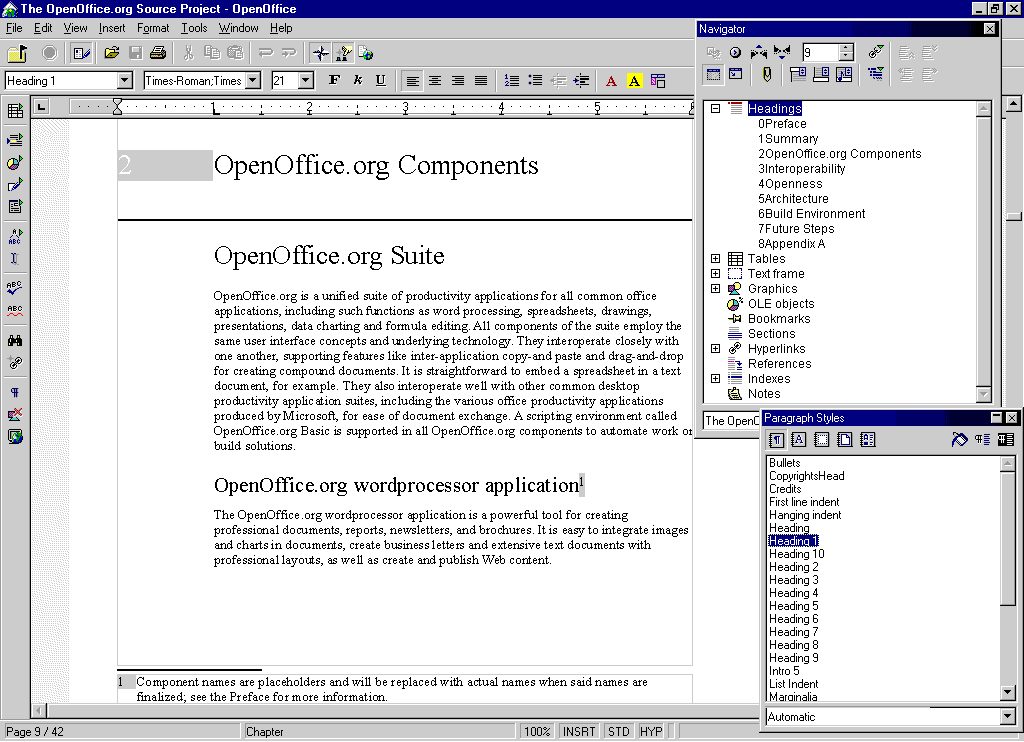Expand the Tables node in Navigator

[716, 259]
